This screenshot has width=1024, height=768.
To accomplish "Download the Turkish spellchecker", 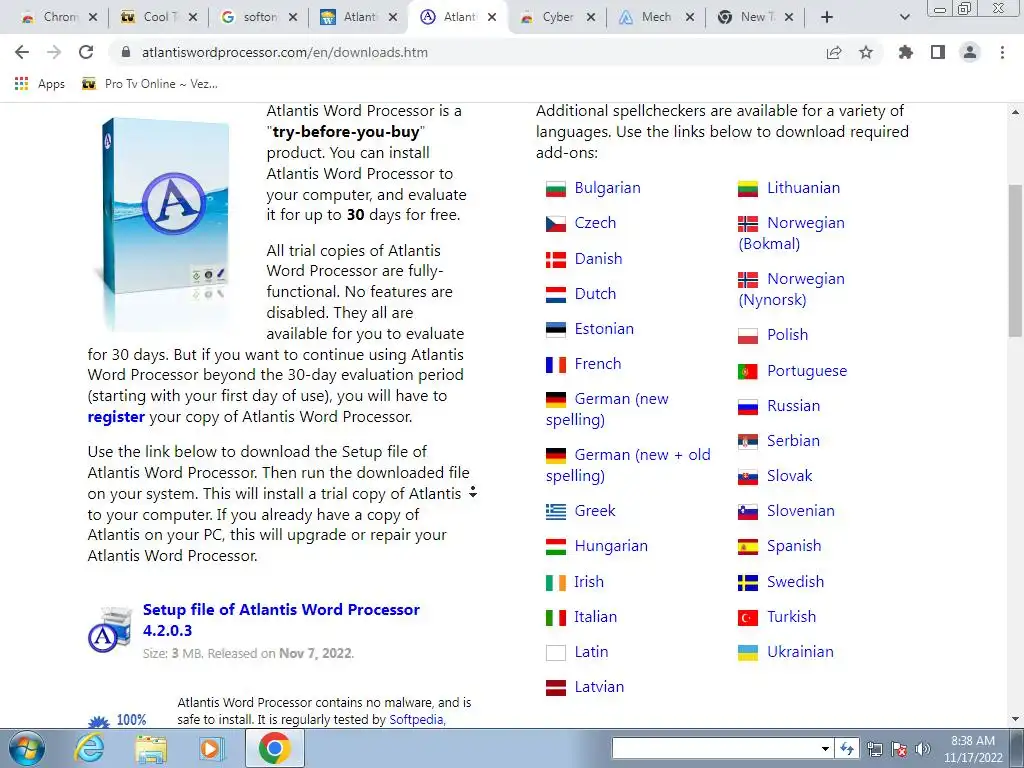I will pyautogui.click(x=792, y=616).
